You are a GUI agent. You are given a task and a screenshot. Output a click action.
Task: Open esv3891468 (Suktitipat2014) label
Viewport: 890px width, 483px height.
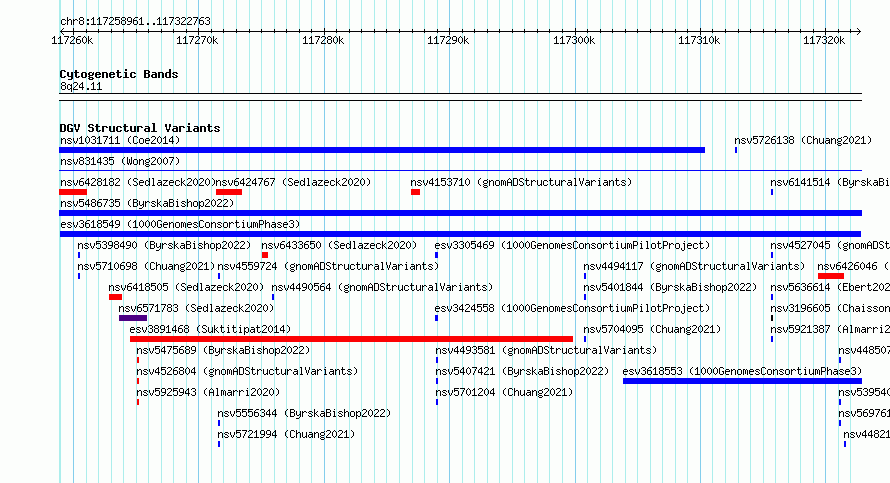(210, 329)
